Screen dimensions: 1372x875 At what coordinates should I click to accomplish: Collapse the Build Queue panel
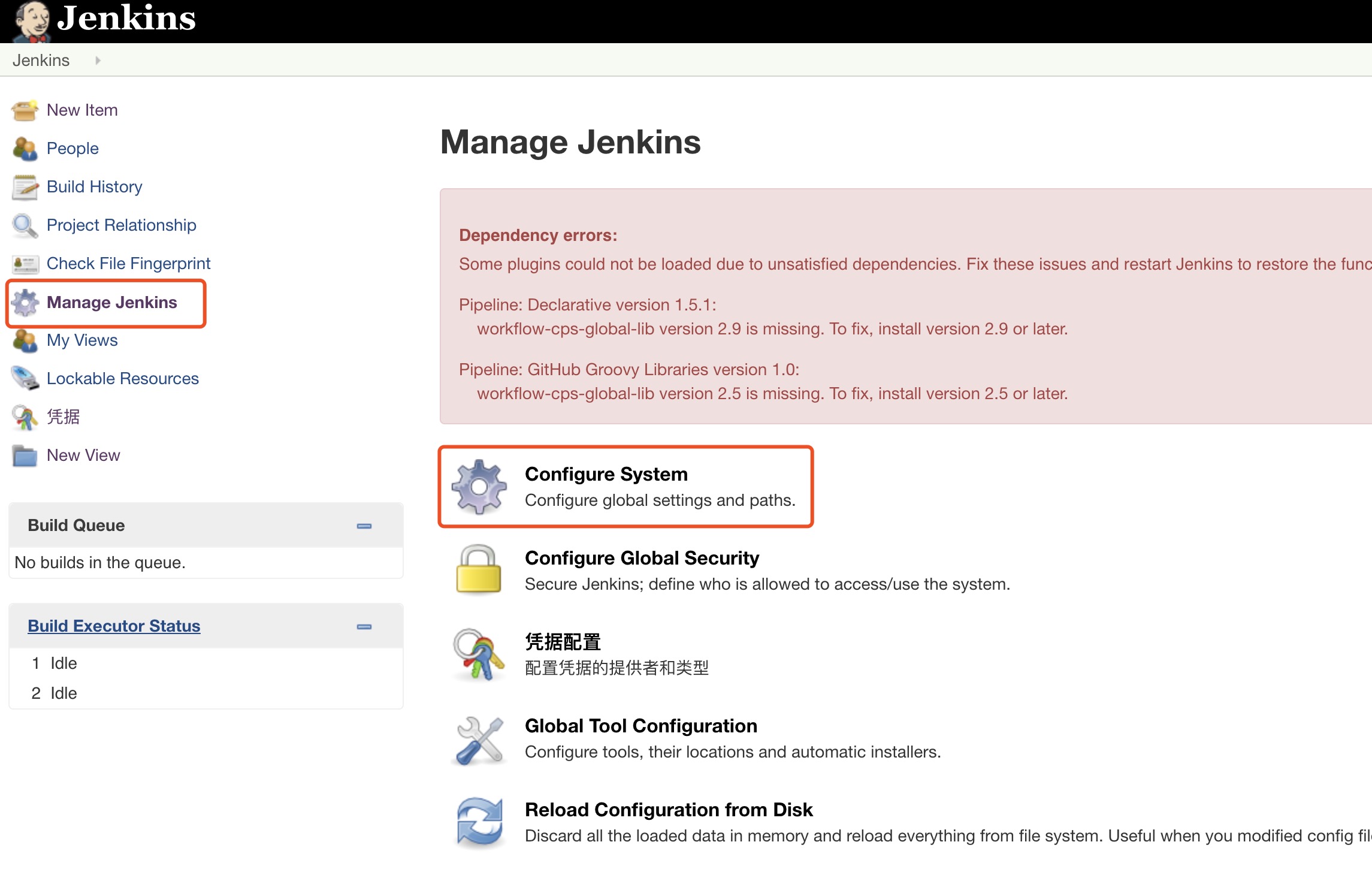pos(364,526)
